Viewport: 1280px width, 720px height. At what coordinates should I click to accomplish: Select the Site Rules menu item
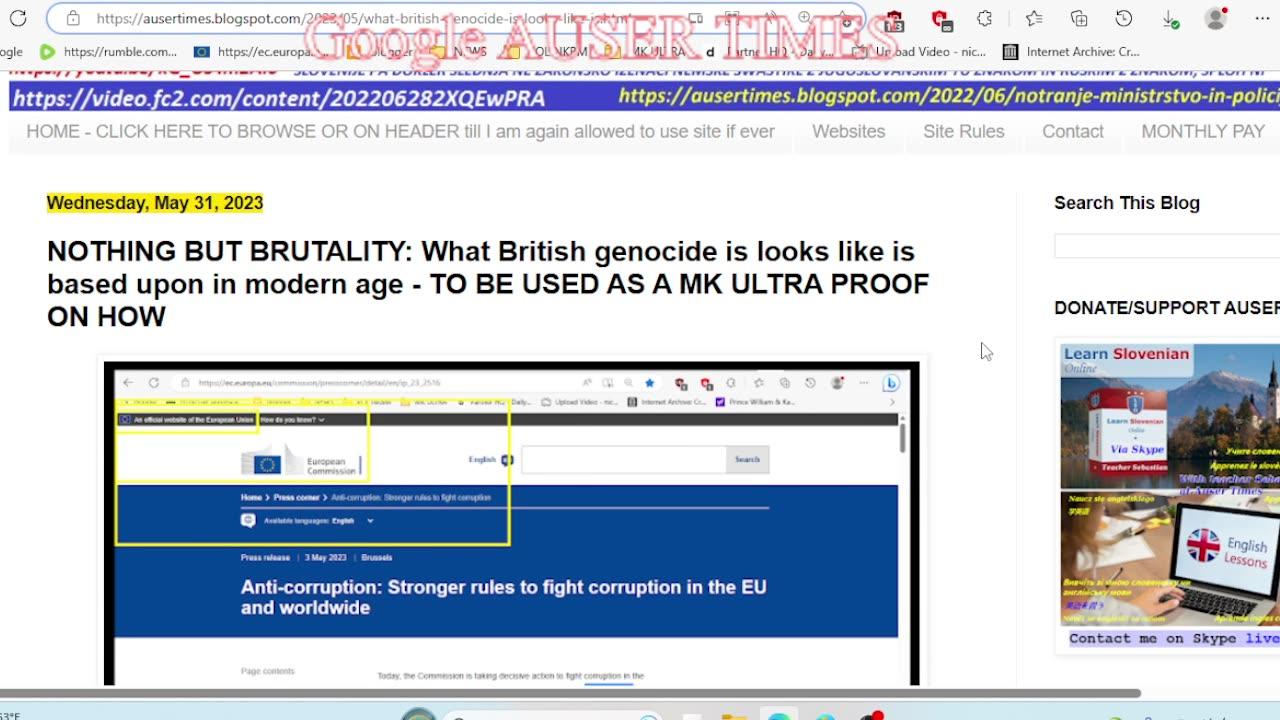coord(963,131)
